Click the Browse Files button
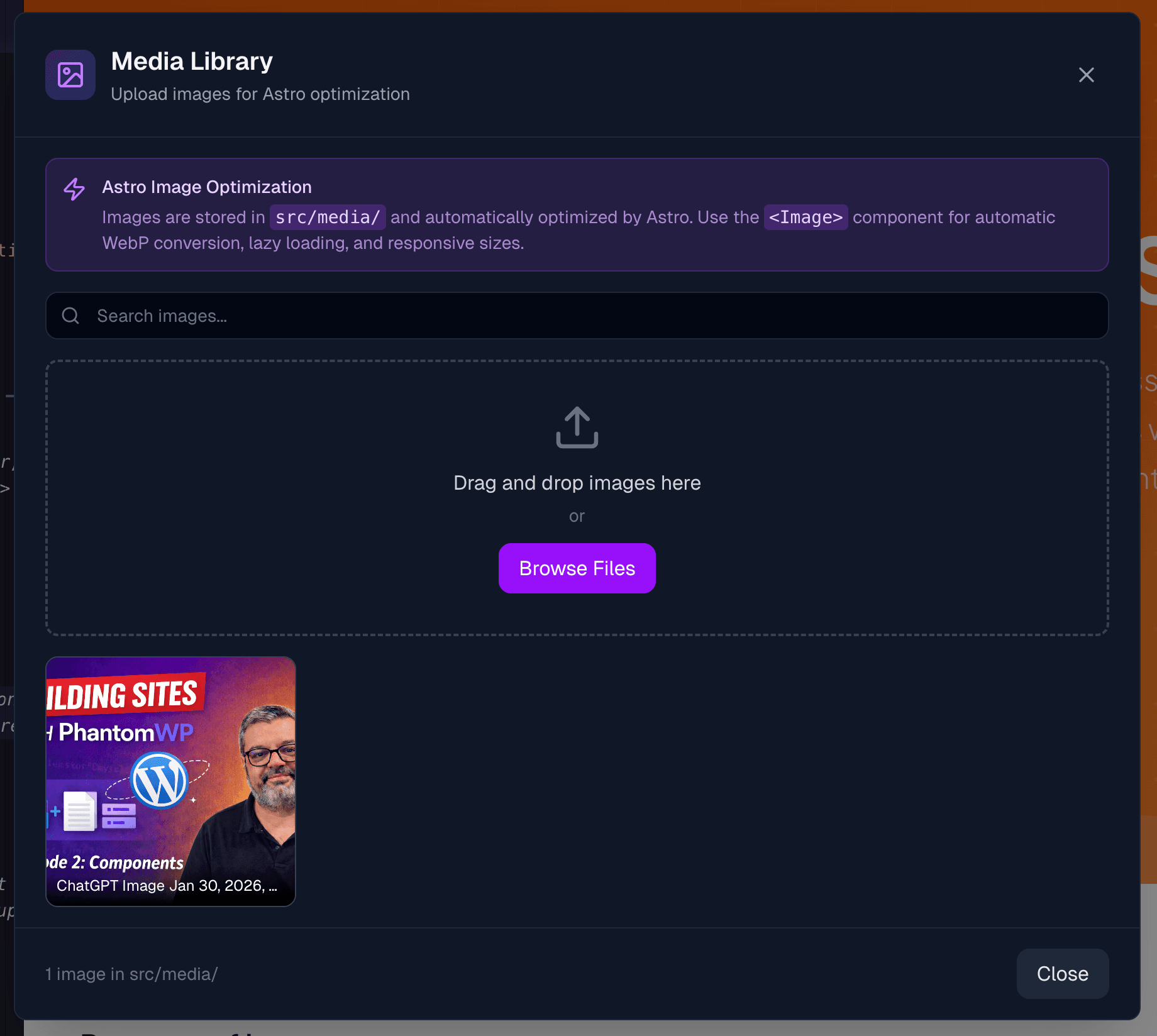 pos(577,568)
